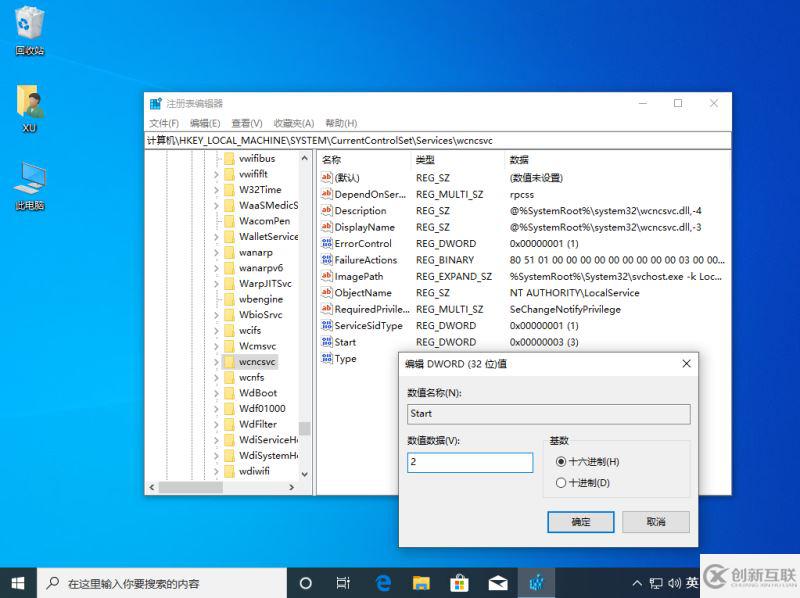Screen dimensions: 800x598
Task: Launch Microsoft Edge from taskbar
Action: [x=383, y=582]
